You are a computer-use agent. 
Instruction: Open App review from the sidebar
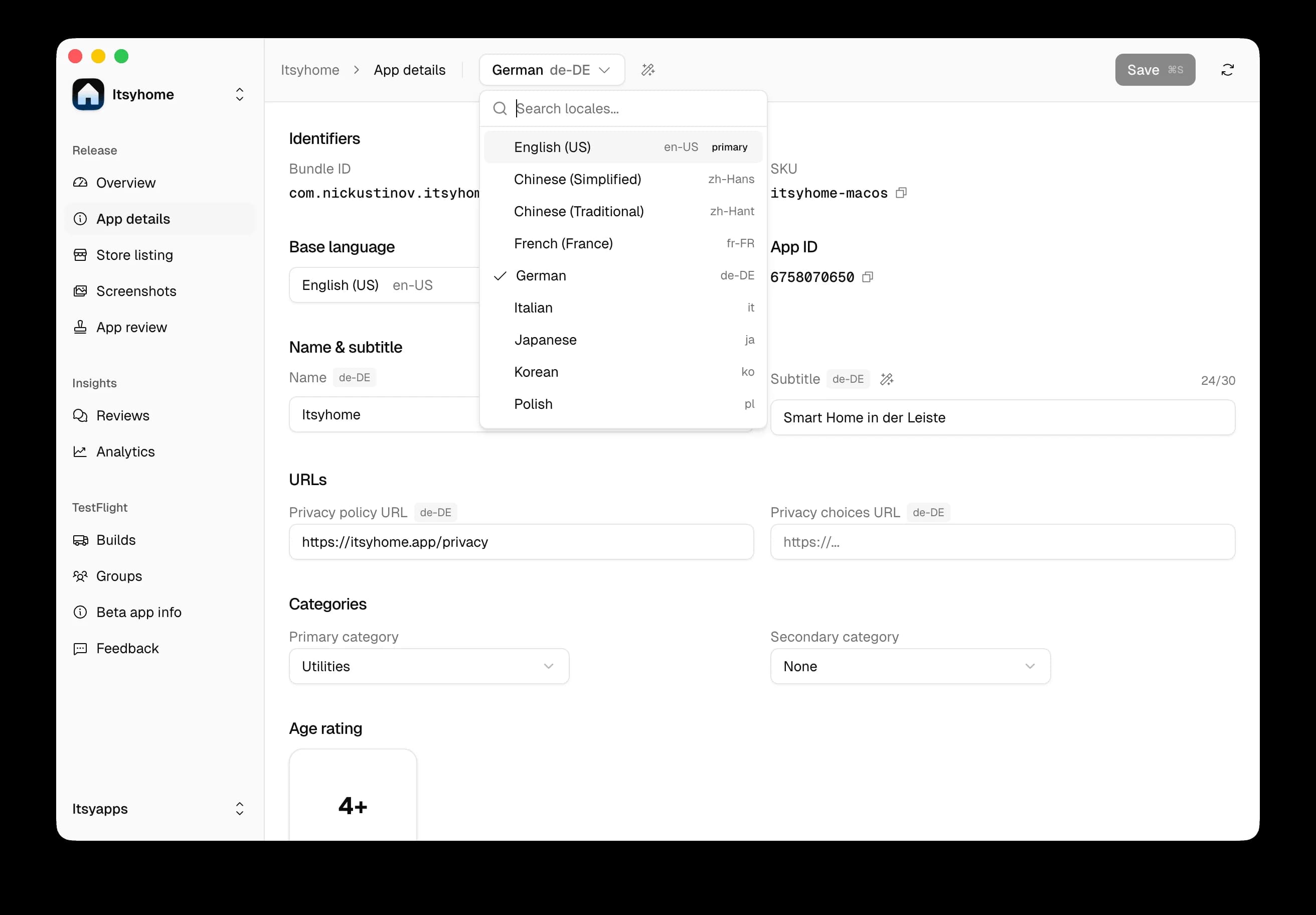[x=131, y=327]
